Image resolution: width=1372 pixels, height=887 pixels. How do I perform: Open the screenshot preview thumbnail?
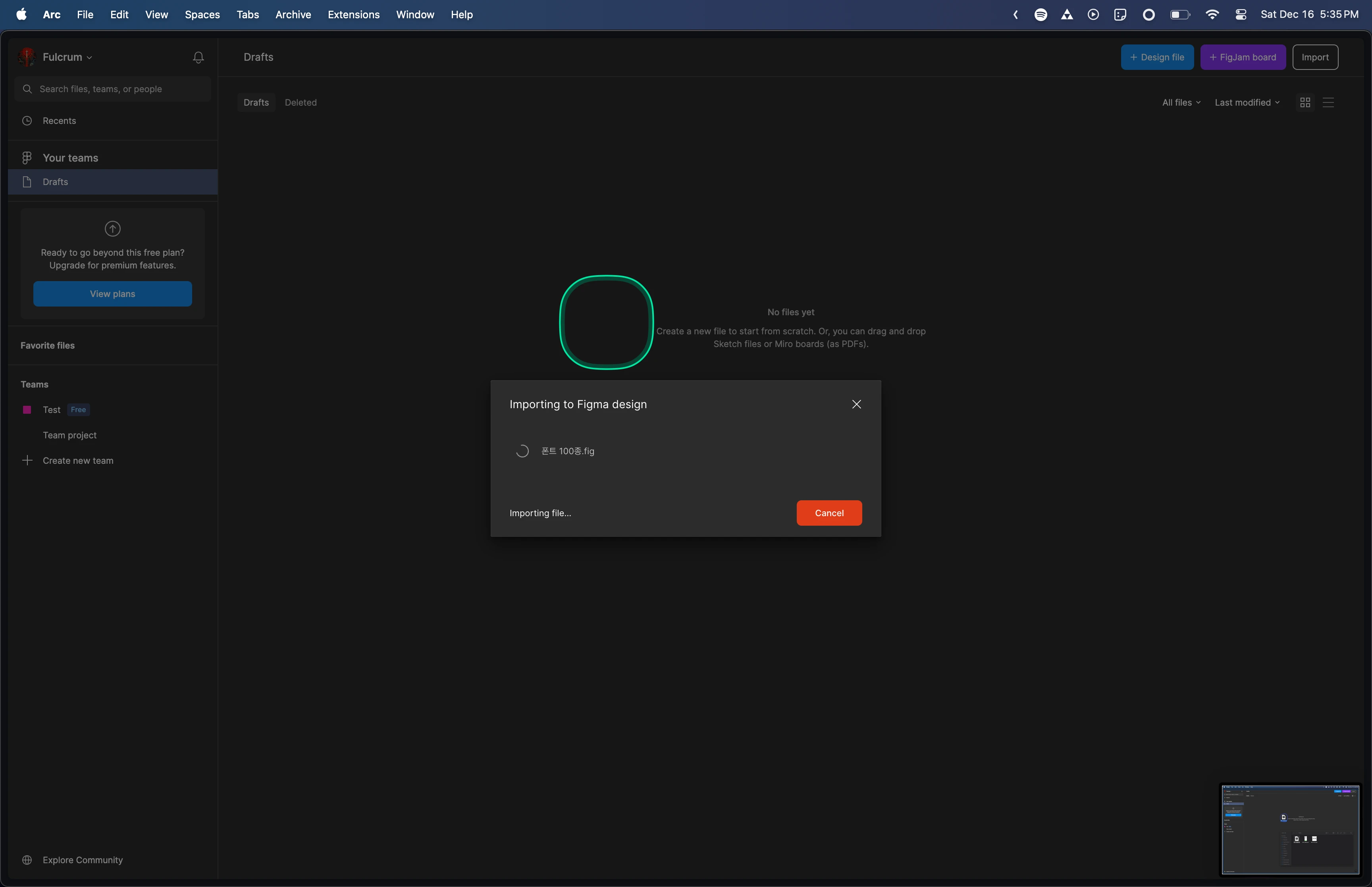(1290, 830)
